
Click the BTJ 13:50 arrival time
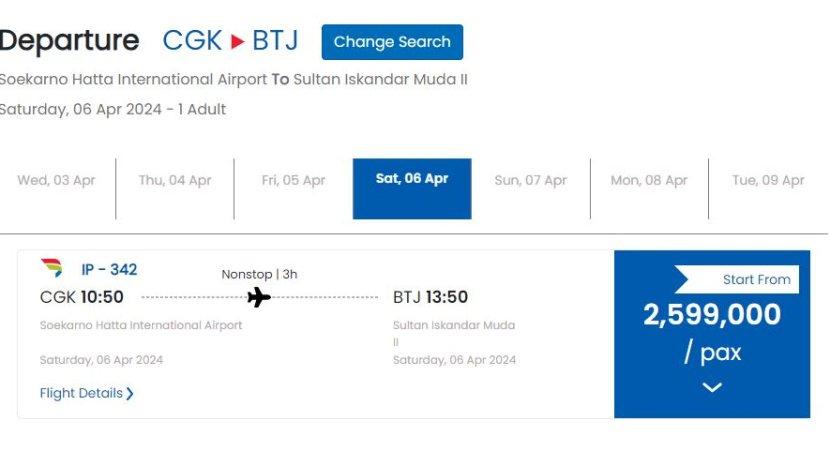pyautogui.click(x=430, y=297)
